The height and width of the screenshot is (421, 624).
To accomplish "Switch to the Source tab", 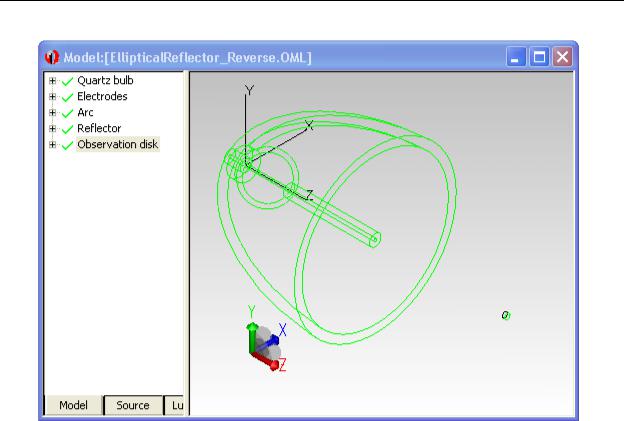I will [133, 405].
